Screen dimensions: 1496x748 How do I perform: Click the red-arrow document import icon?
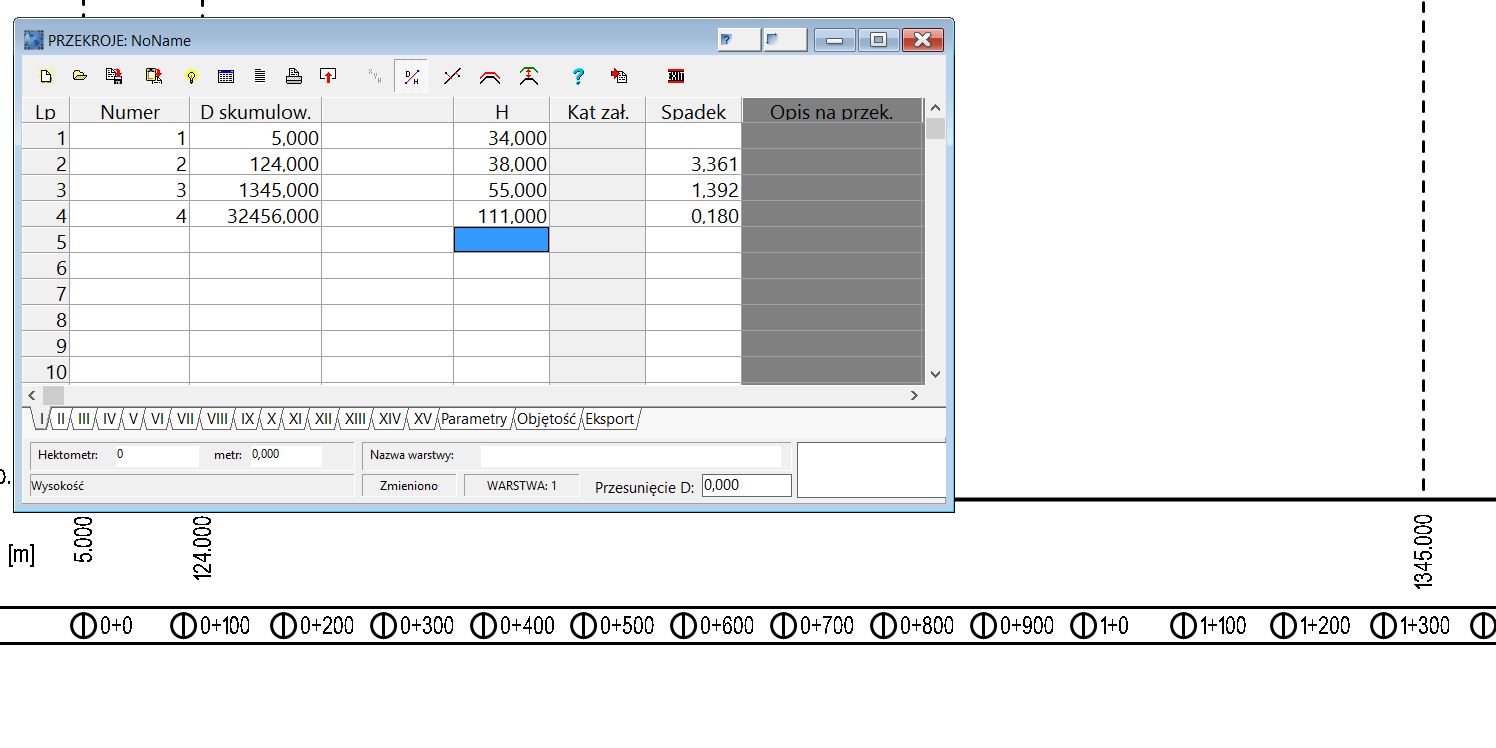click(619, 76)
